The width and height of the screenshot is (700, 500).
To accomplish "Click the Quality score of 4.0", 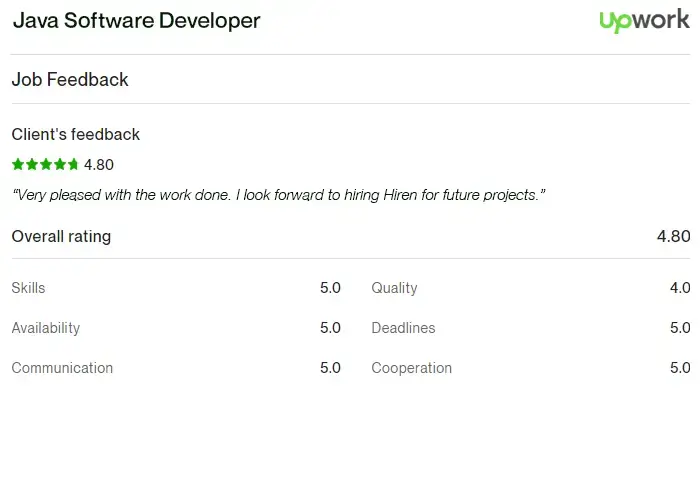I will [680, 288].
